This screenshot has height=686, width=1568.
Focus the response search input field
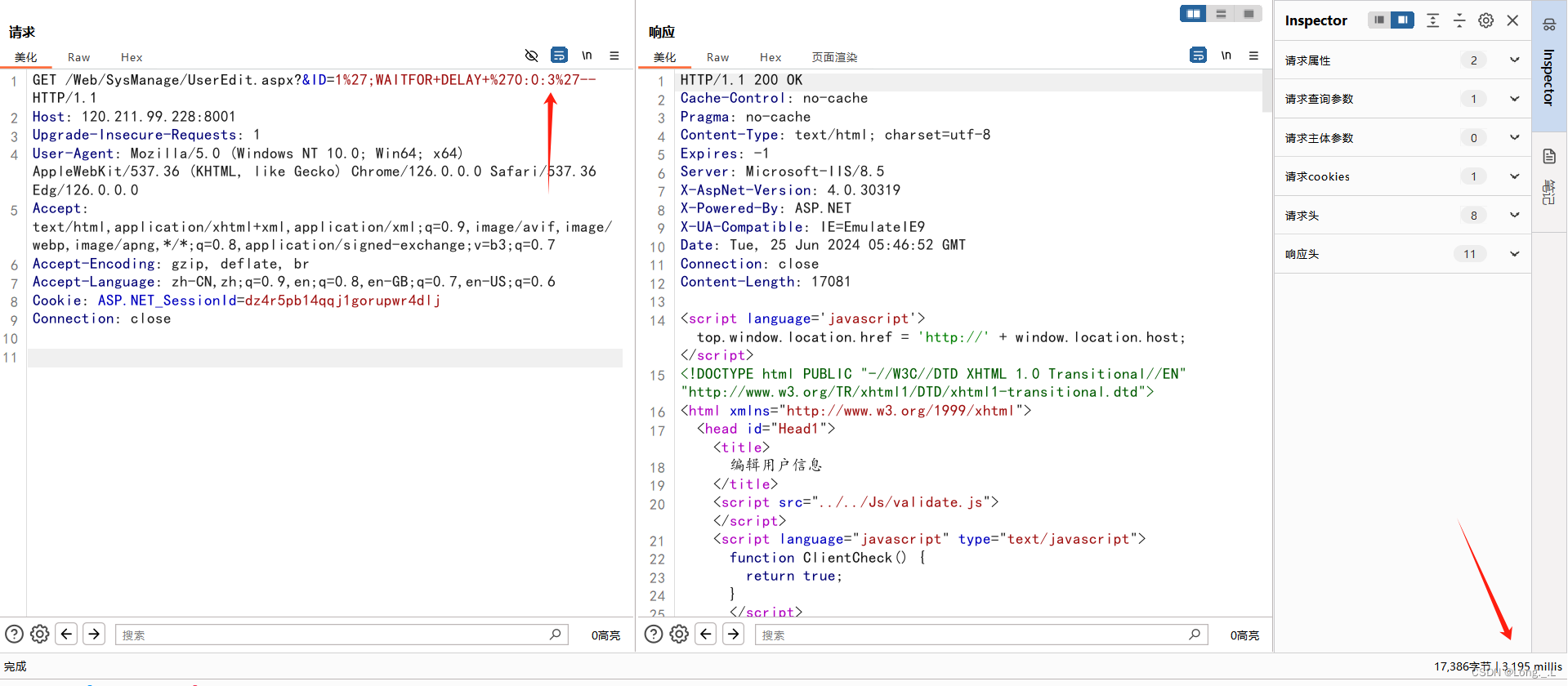pos(982,635)
